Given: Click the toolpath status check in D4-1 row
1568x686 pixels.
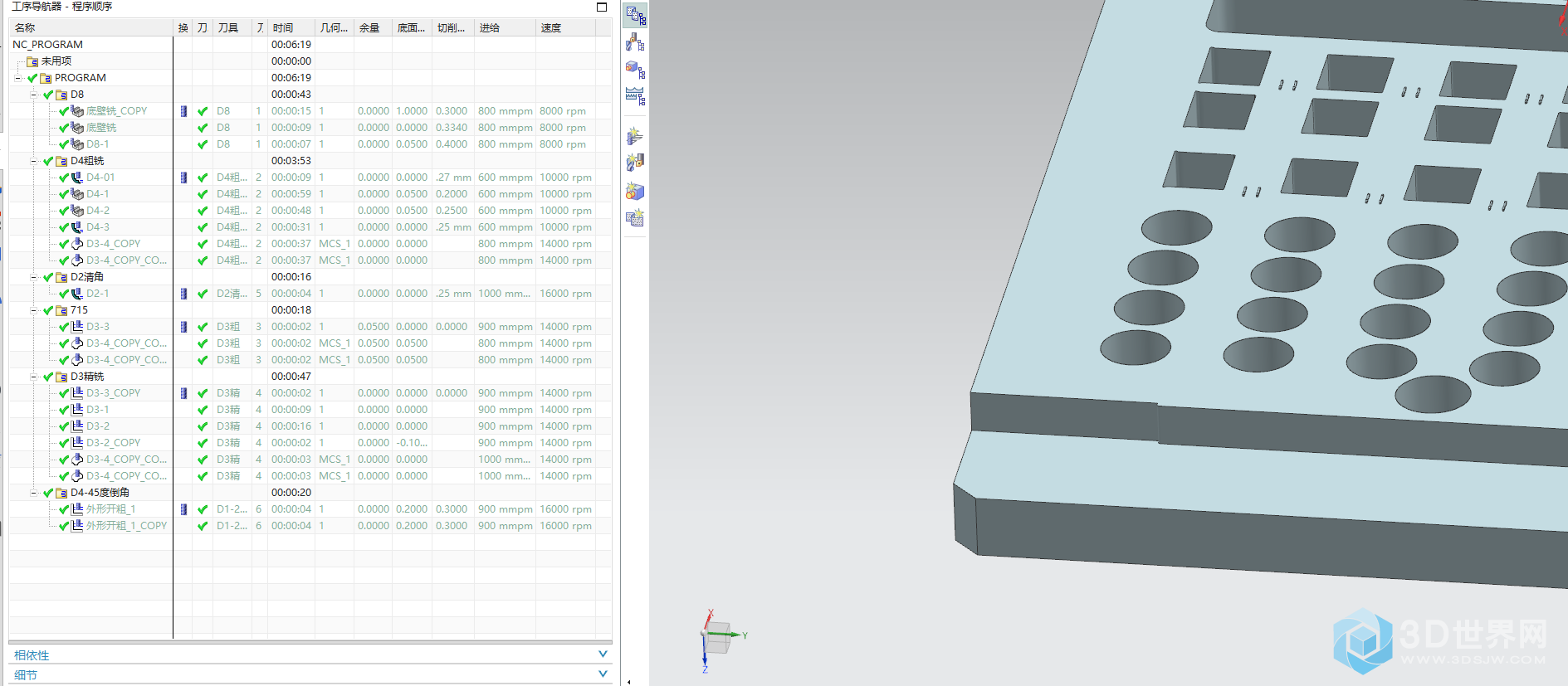Looking at the screenshot, I should [x=203, y=194].
